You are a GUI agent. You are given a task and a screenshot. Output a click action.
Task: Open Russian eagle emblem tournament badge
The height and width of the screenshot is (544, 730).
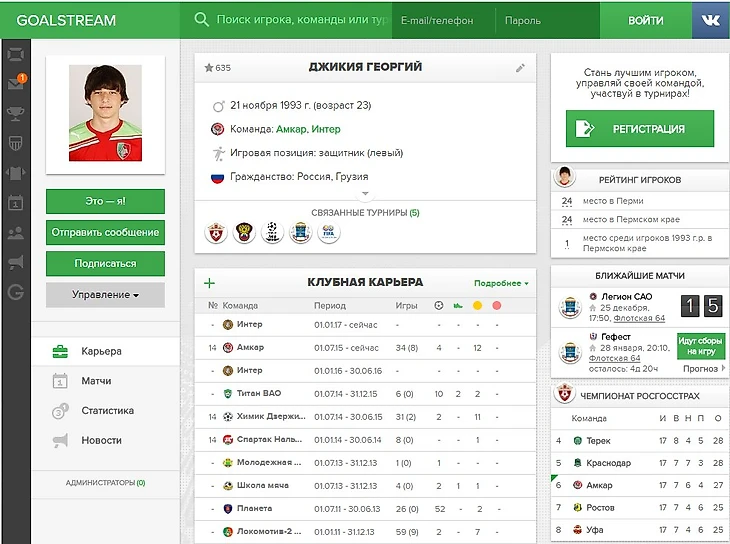coord(244,232)
